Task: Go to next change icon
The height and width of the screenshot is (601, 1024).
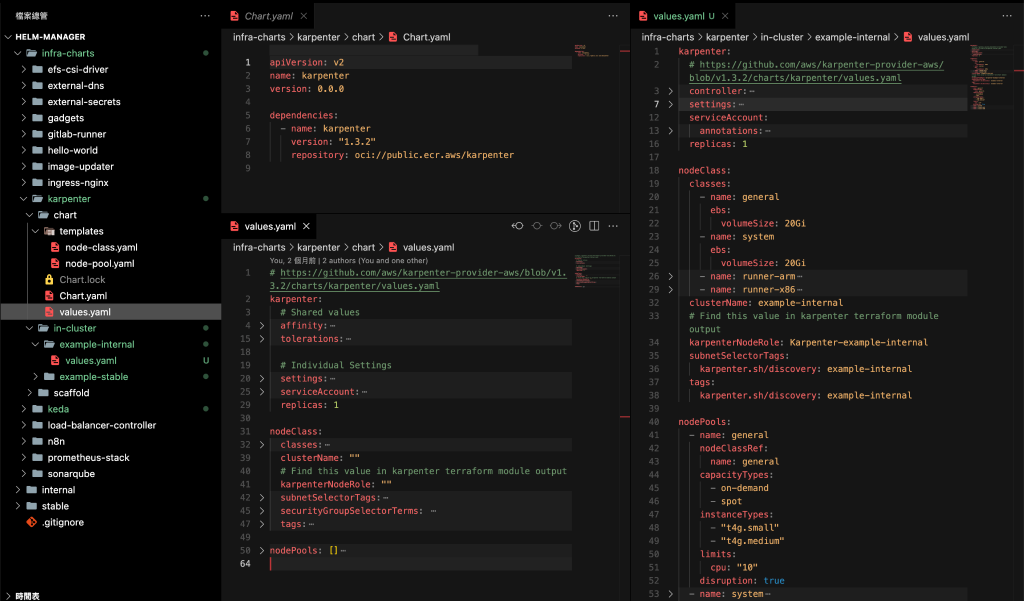Action: (x=556, y=226)
